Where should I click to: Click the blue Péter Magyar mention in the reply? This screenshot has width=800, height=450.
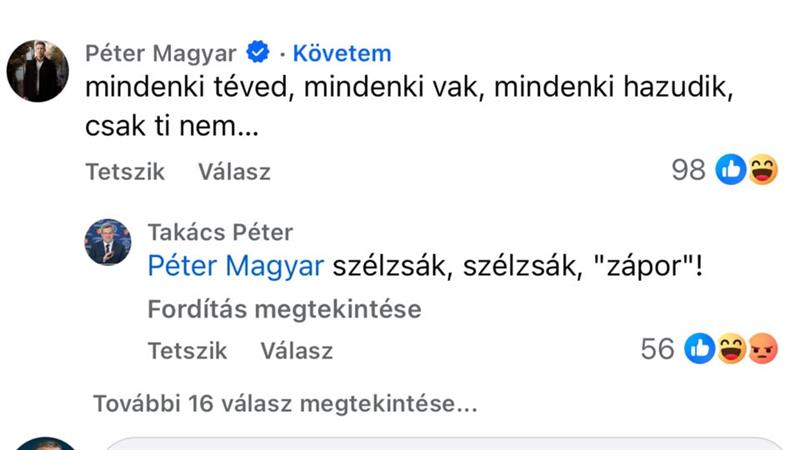[235, 267]
